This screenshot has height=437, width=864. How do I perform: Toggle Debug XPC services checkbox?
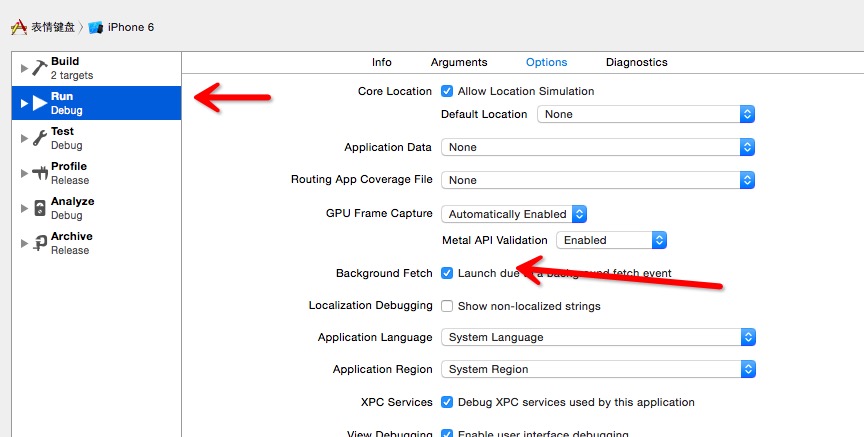coord(447,402)
